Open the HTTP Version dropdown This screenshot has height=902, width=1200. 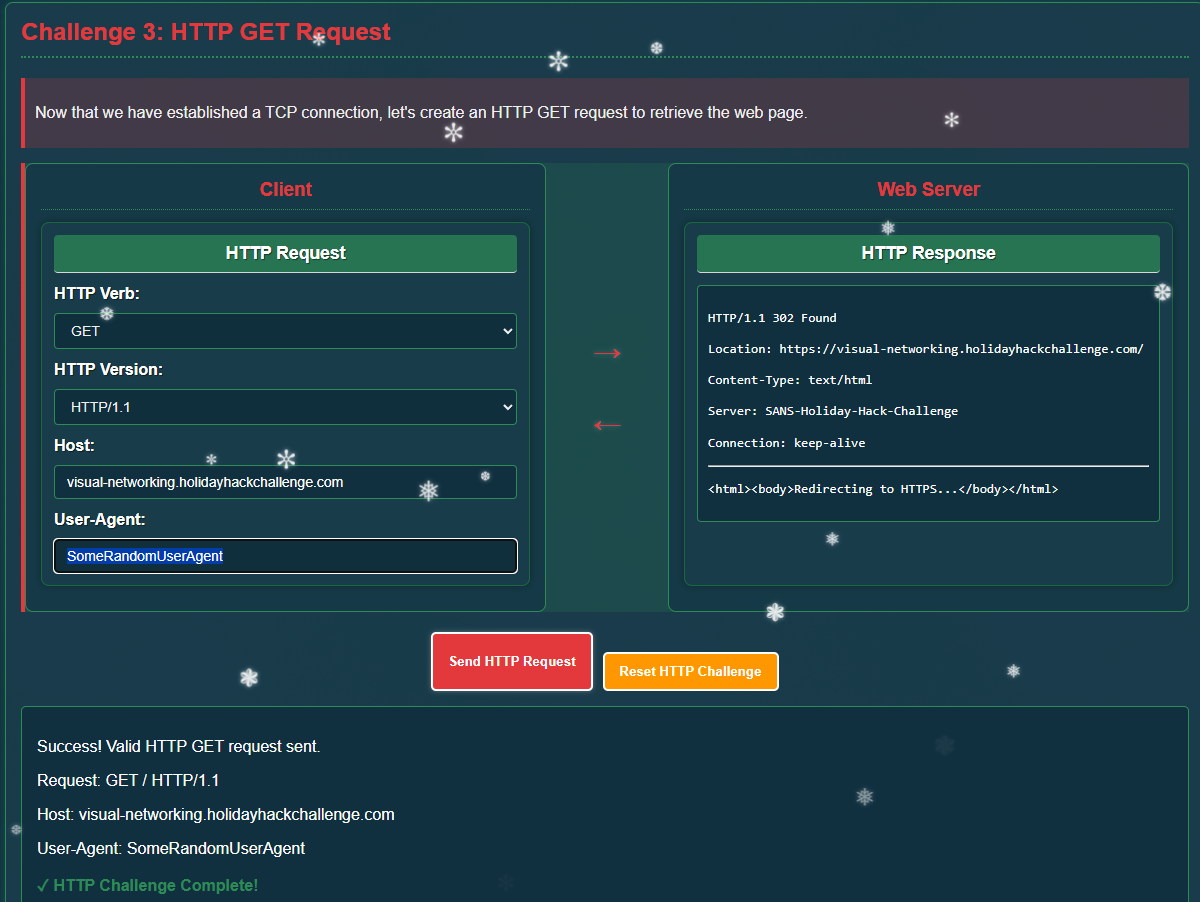point(285,407)
